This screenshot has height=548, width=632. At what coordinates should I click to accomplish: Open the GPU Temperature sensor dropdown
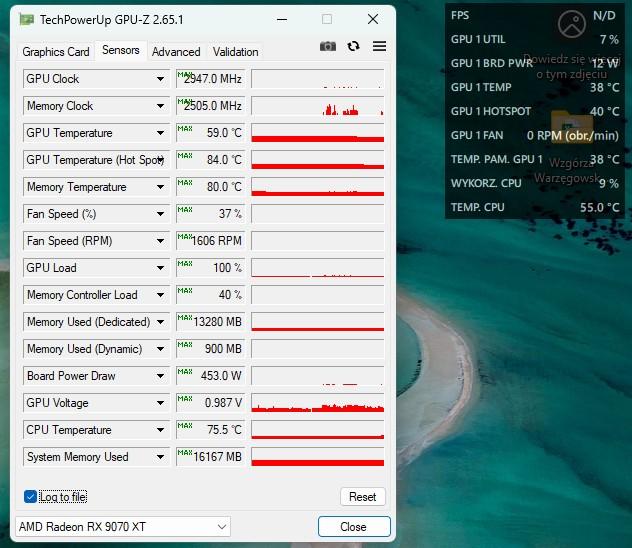[x=160, y=133]
